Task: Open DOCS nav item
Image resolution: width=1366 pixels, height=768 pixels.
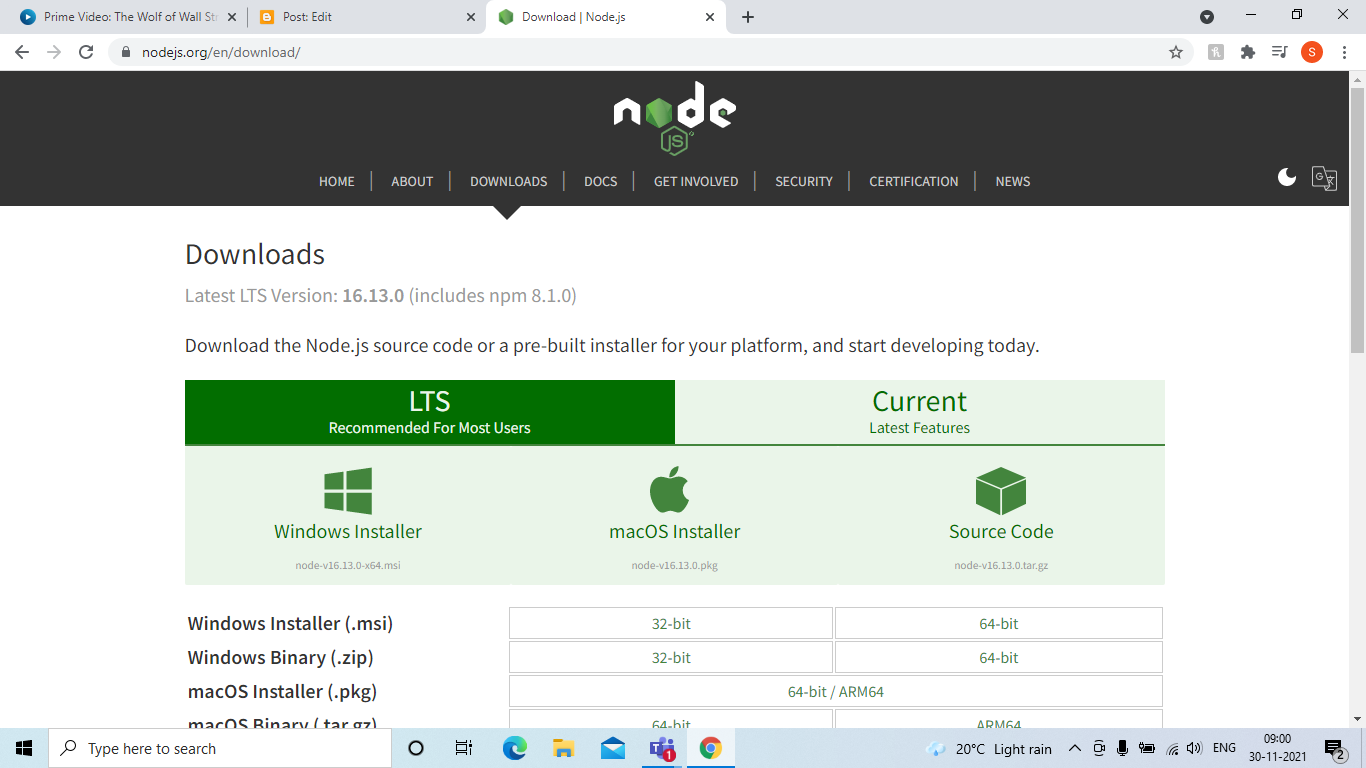Action: point(601,181)
